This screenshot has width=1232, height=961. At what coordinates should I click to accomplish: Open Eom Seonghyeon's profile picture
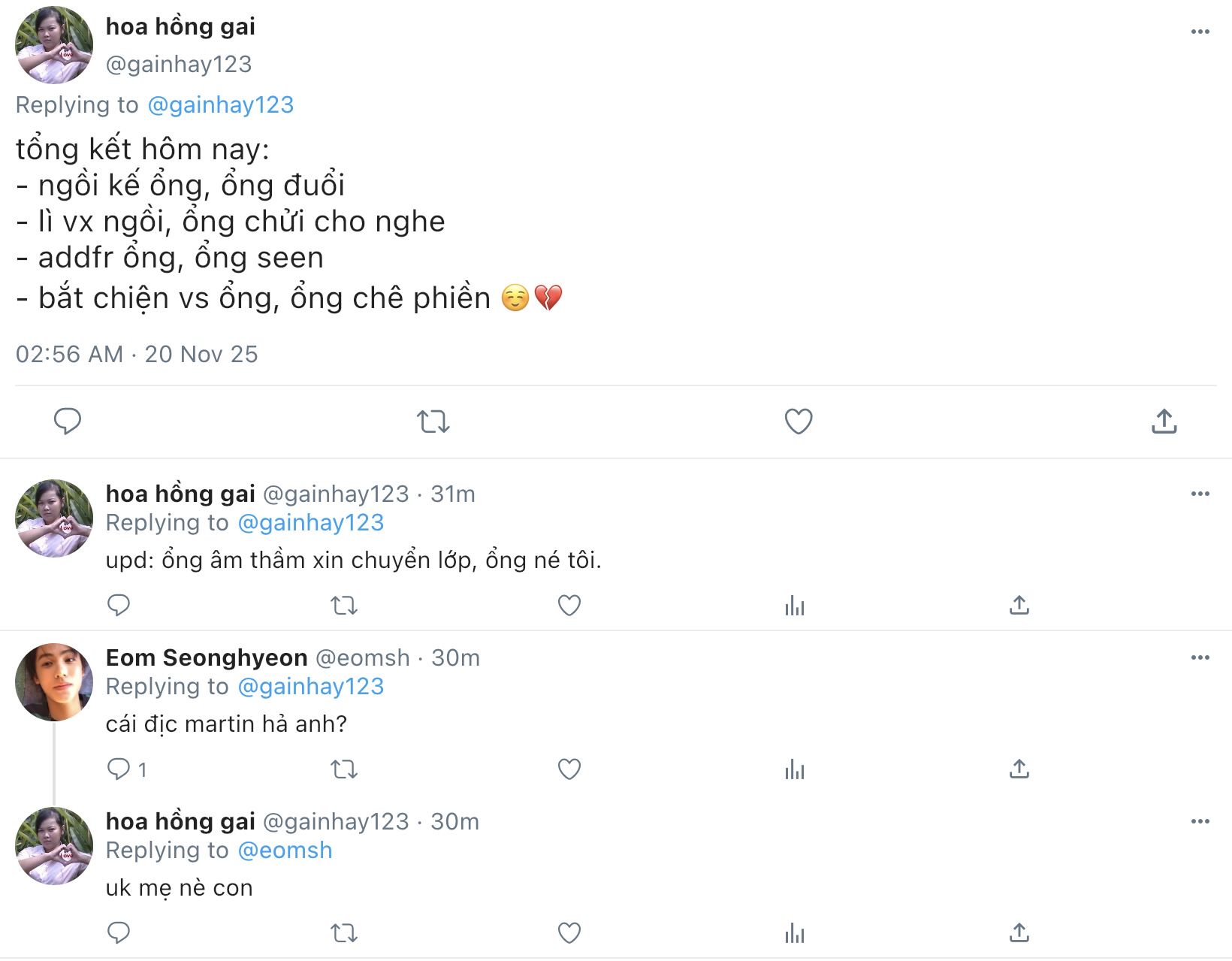click(x=54, y=681)
